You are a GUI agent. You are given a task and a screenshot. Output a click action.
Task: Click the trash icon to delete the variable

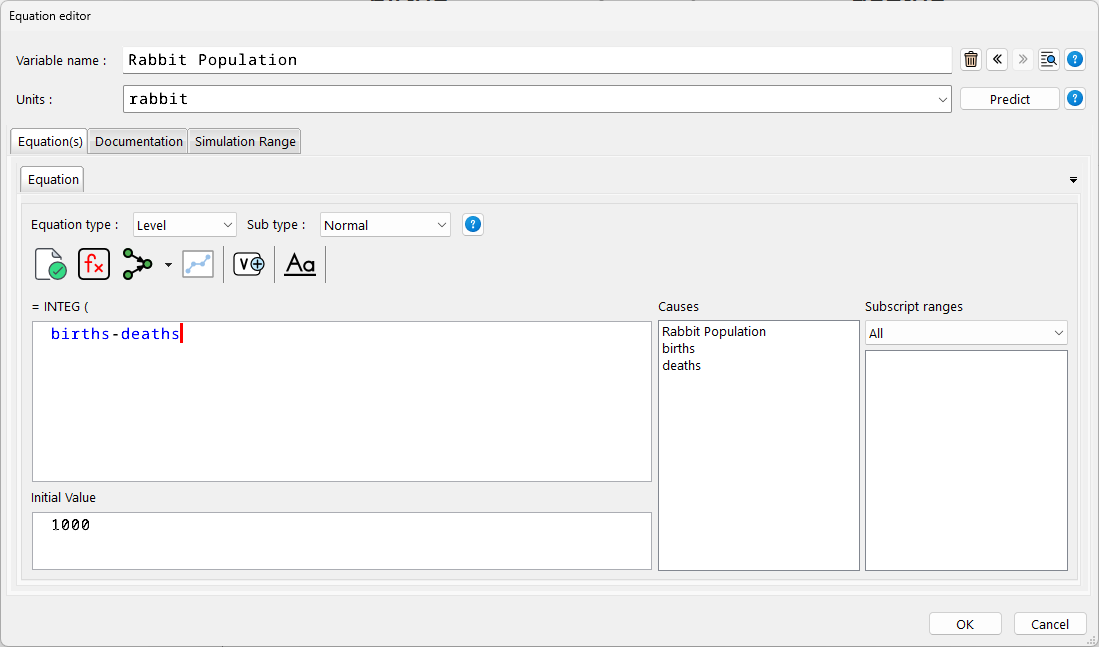970,60
